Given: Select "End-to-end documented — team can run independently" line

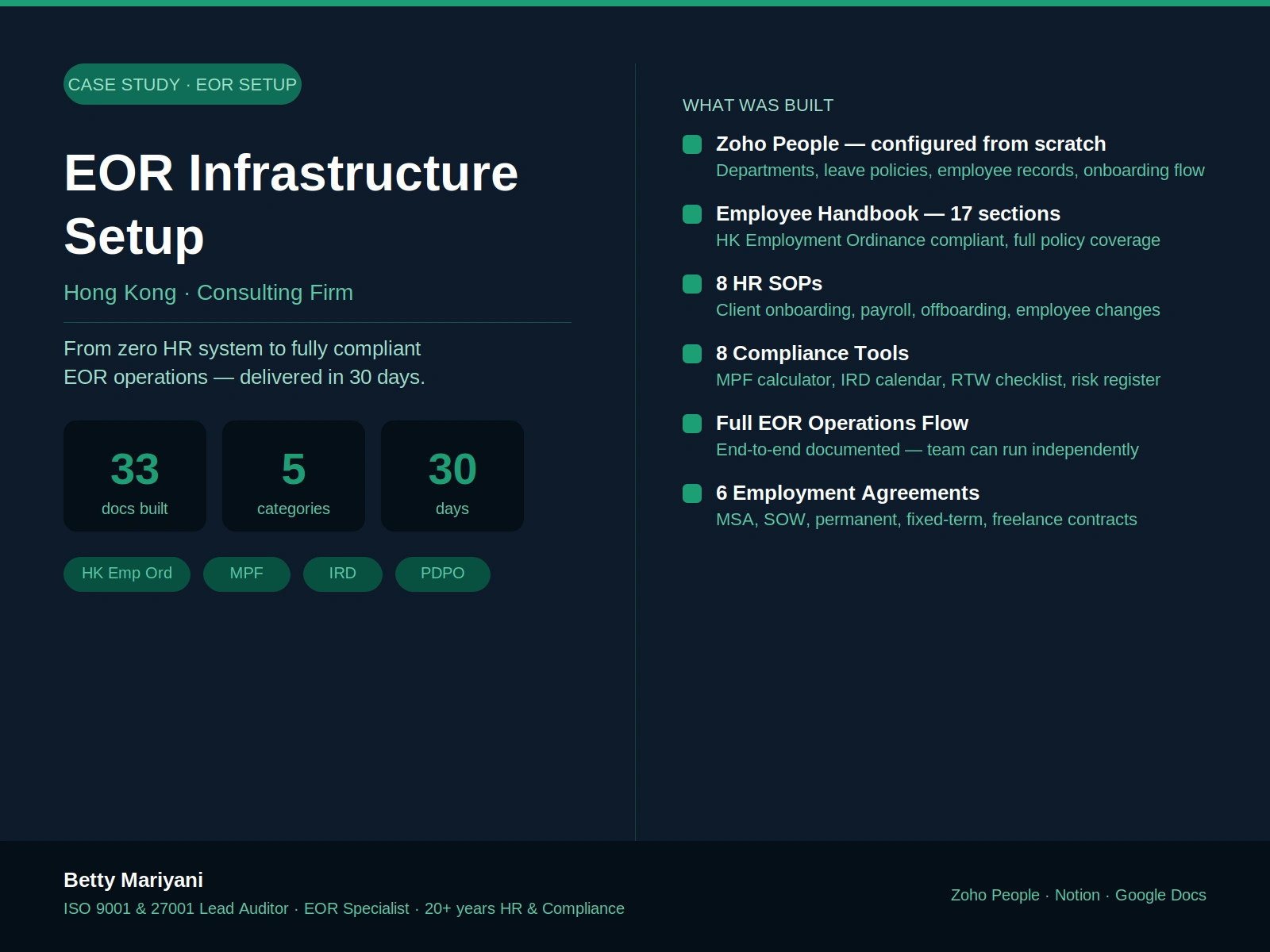Looking at the screenshot, I should click(x=927, y=450).
